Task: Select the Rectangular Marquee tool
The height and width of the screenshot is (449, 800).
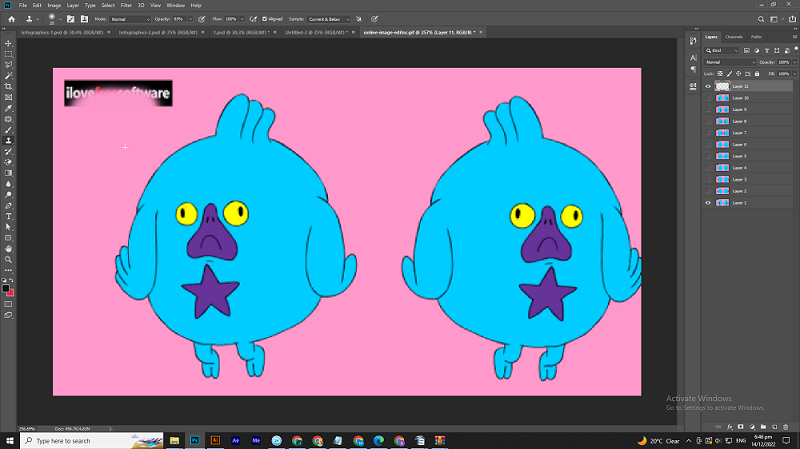Action: 8,54
